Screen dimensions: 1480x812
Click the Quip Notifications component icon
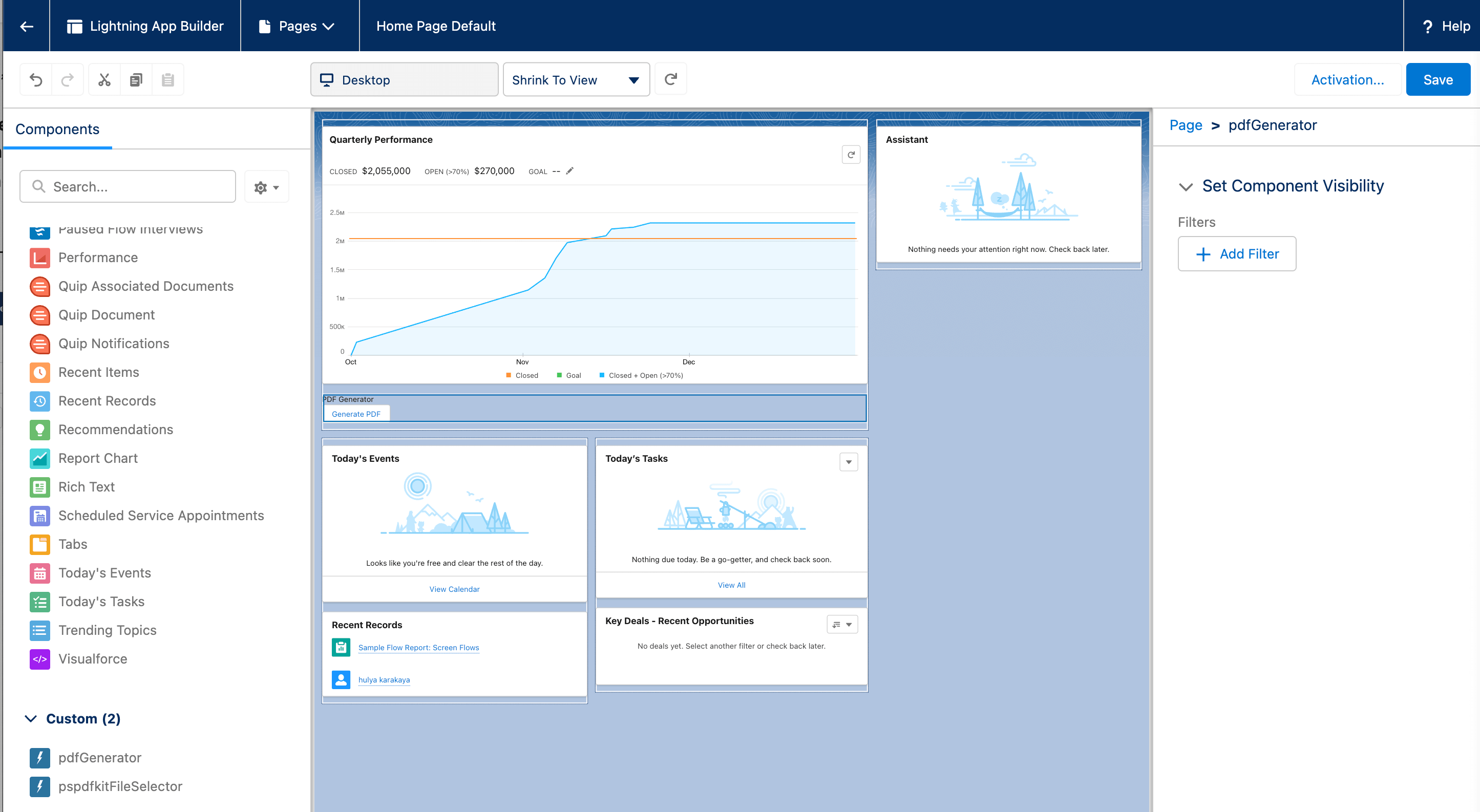[x=39, y=344]
